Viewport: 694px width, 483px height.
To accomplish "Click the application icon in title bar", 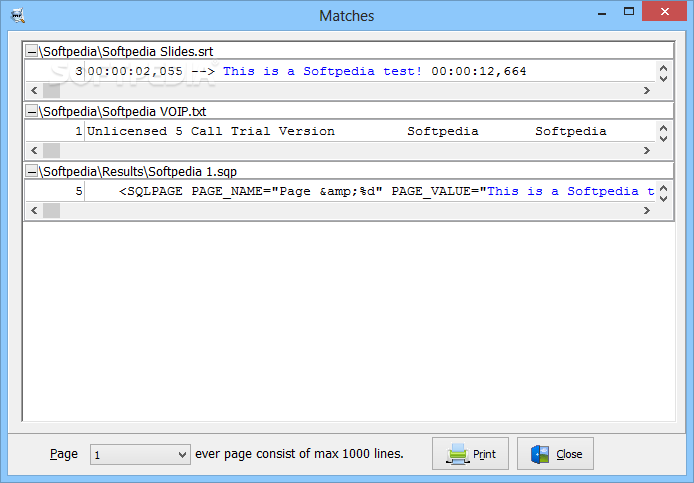I will click(x=18, y=16).
